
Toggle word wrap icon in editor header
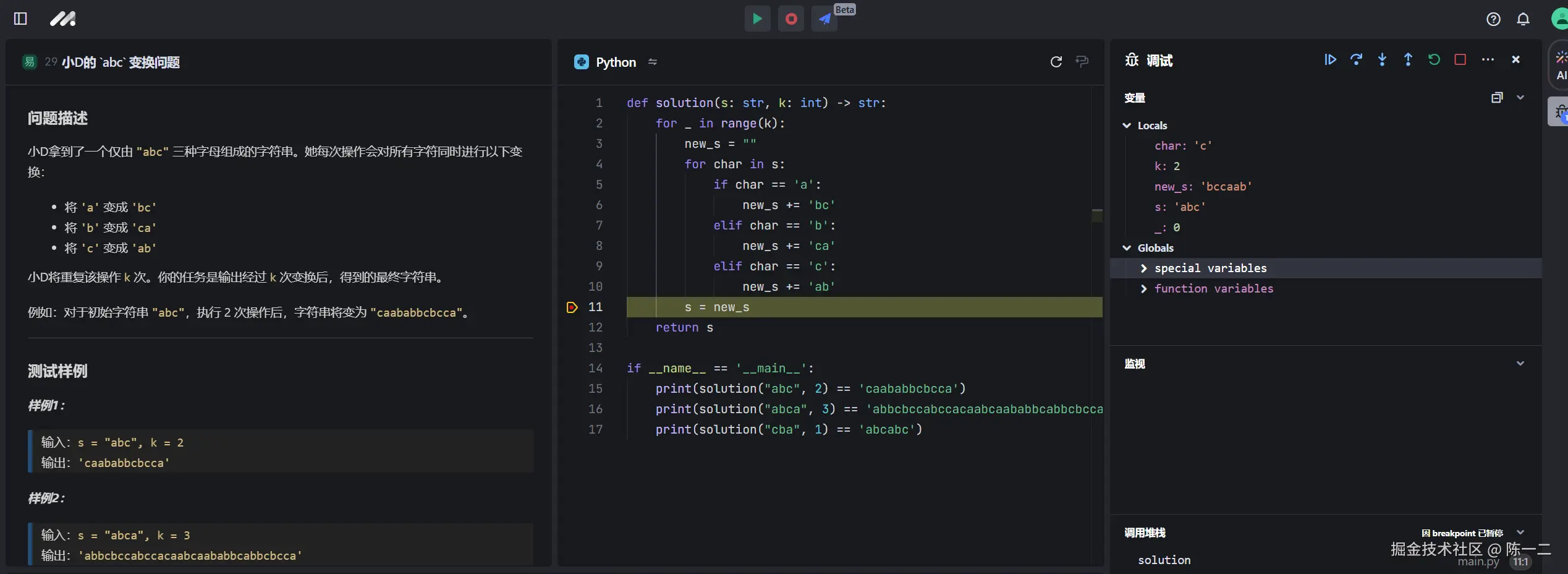(x=1082, y=61)
